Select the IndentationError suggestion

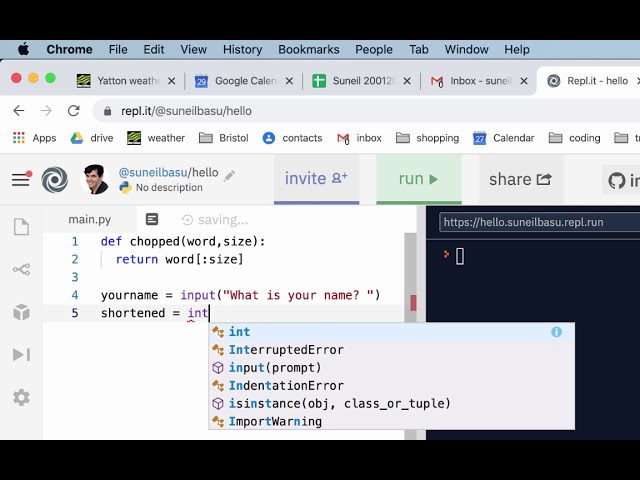391,386
